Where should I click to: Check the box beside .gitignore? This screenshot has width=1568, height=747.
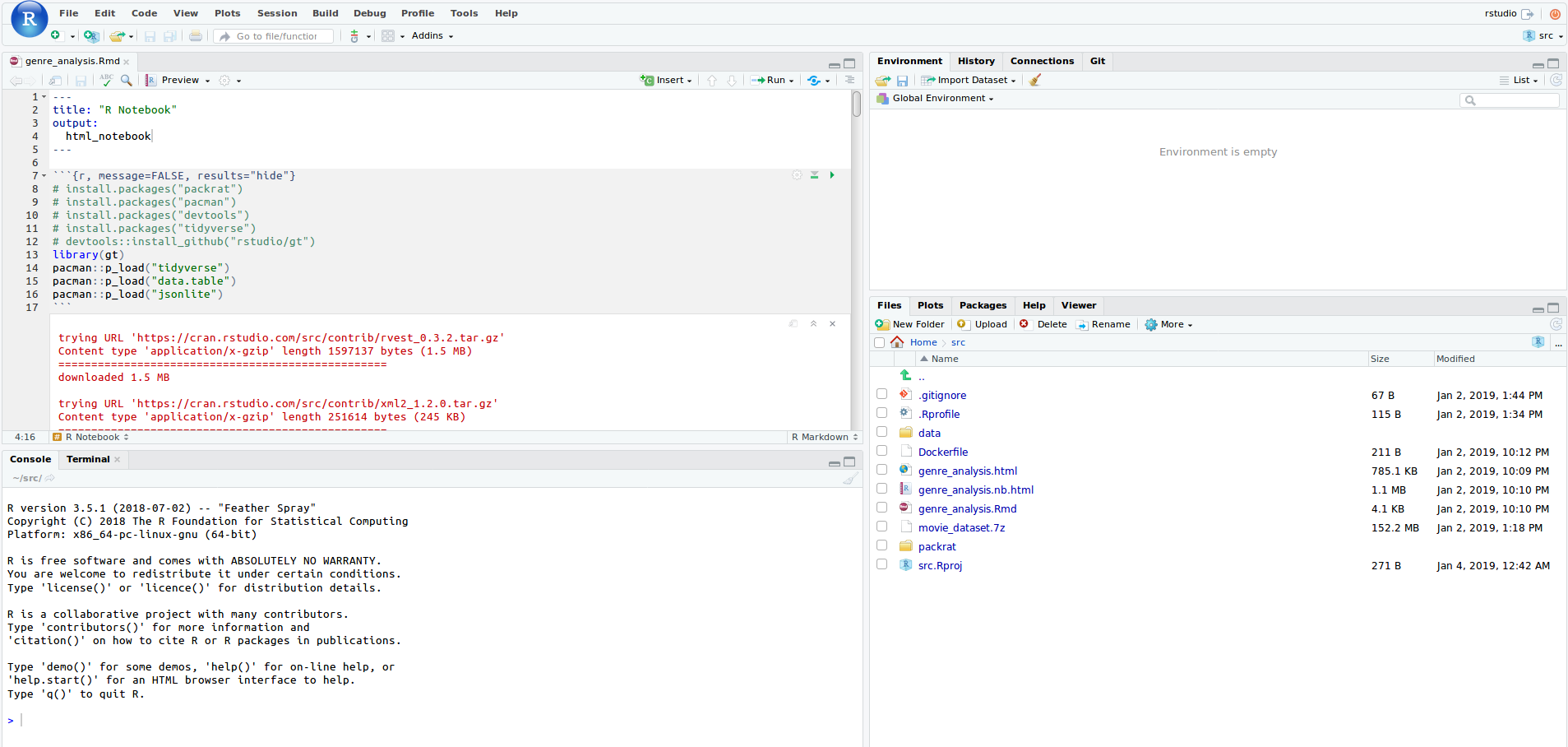click(x=881, y=394)
